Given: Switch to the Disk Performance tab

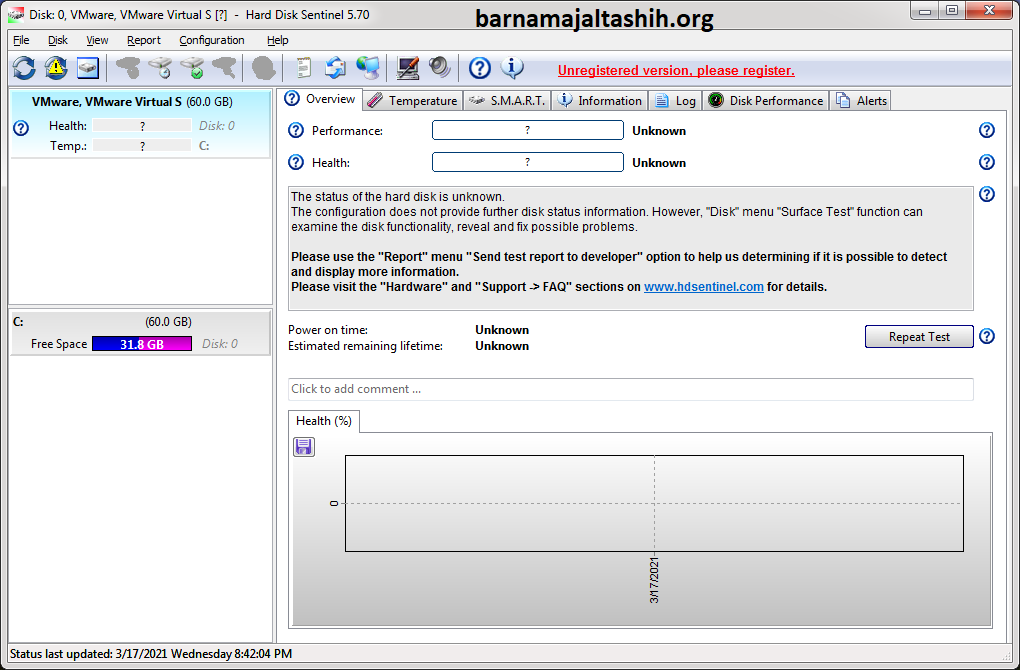Looking at the screenshot, I should coord(766,101).
